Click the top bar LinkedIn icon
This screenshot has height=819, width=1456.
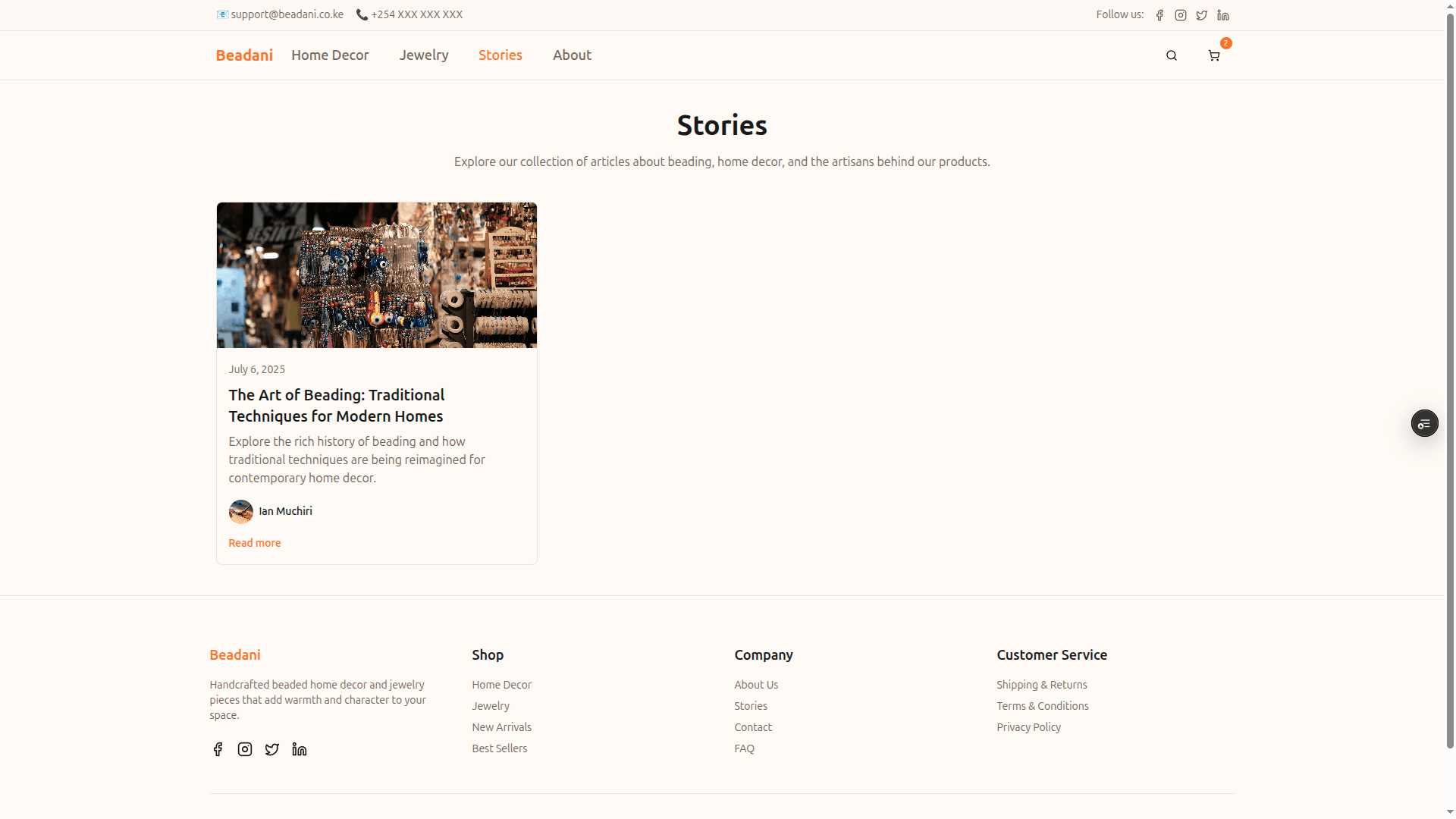1223,15
